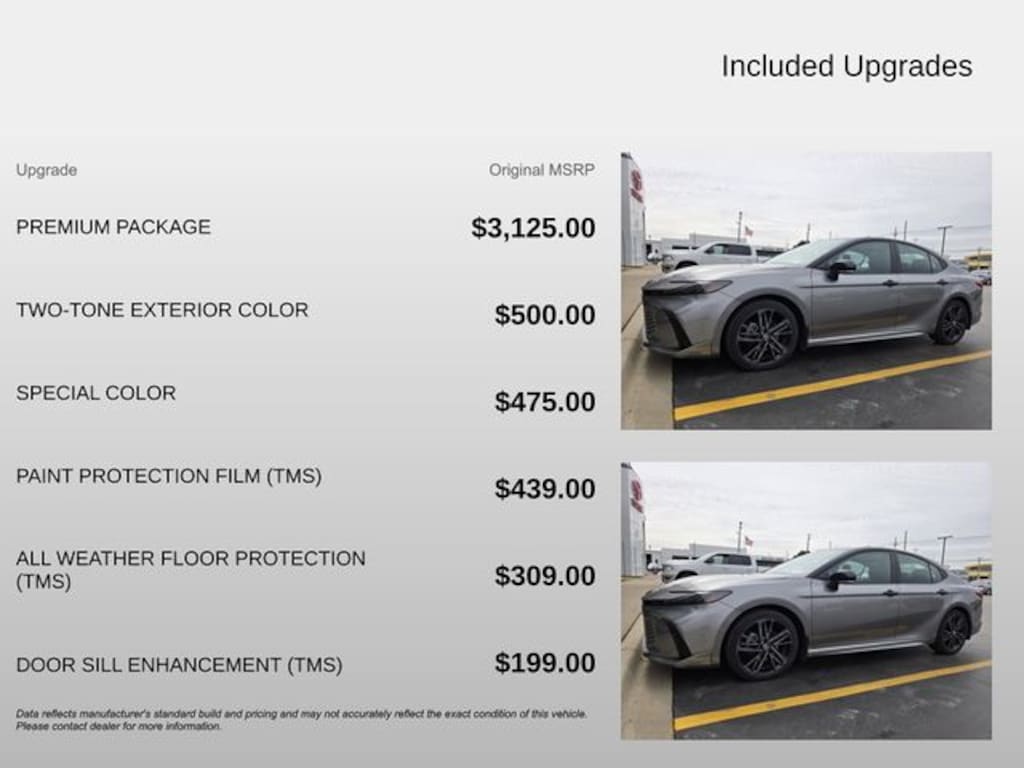Click the bottom car photo thumbnail
This screenshot has height=768, width=1024.
tap(806, 601)
